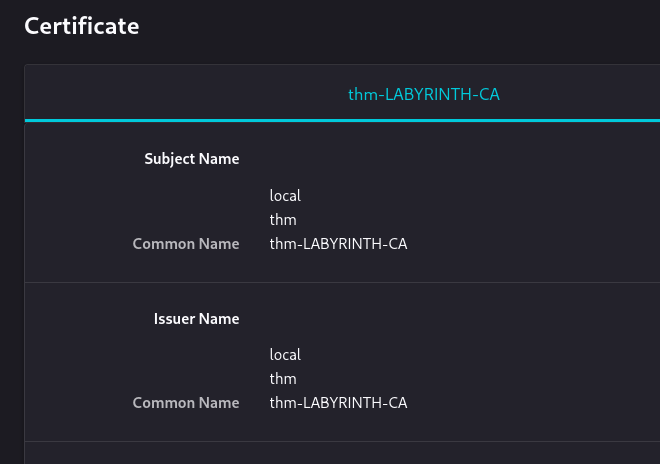The image size is (660, 464).
Task: Click blank area right of the Certificate heading
Action: pos(400,26)
